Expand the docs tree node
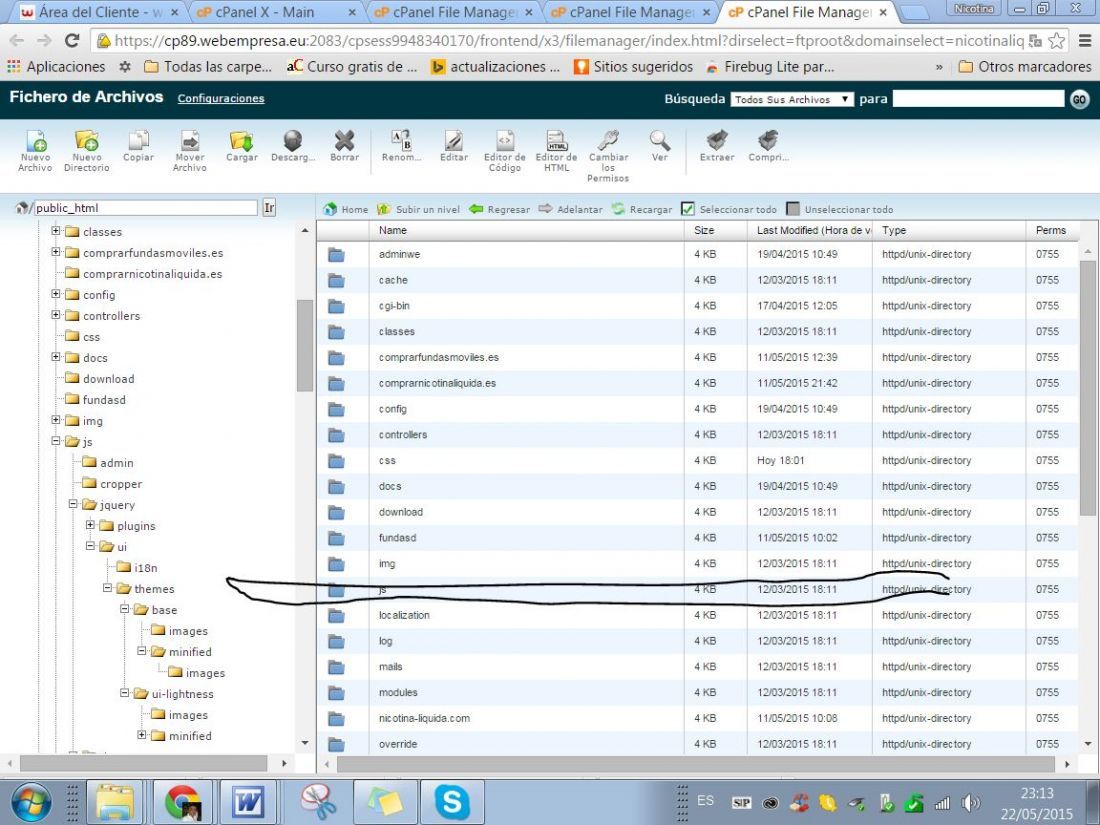 tap(55, 357)
